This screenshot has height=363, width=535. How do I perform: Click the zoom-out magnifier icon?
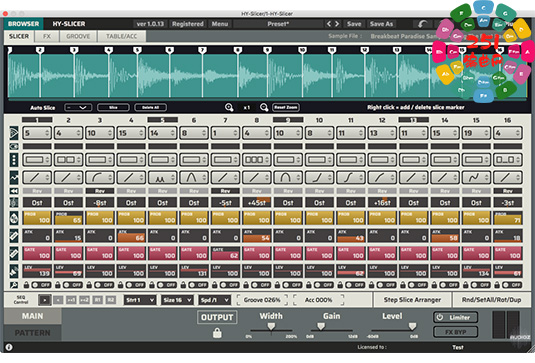coord(264,107)
